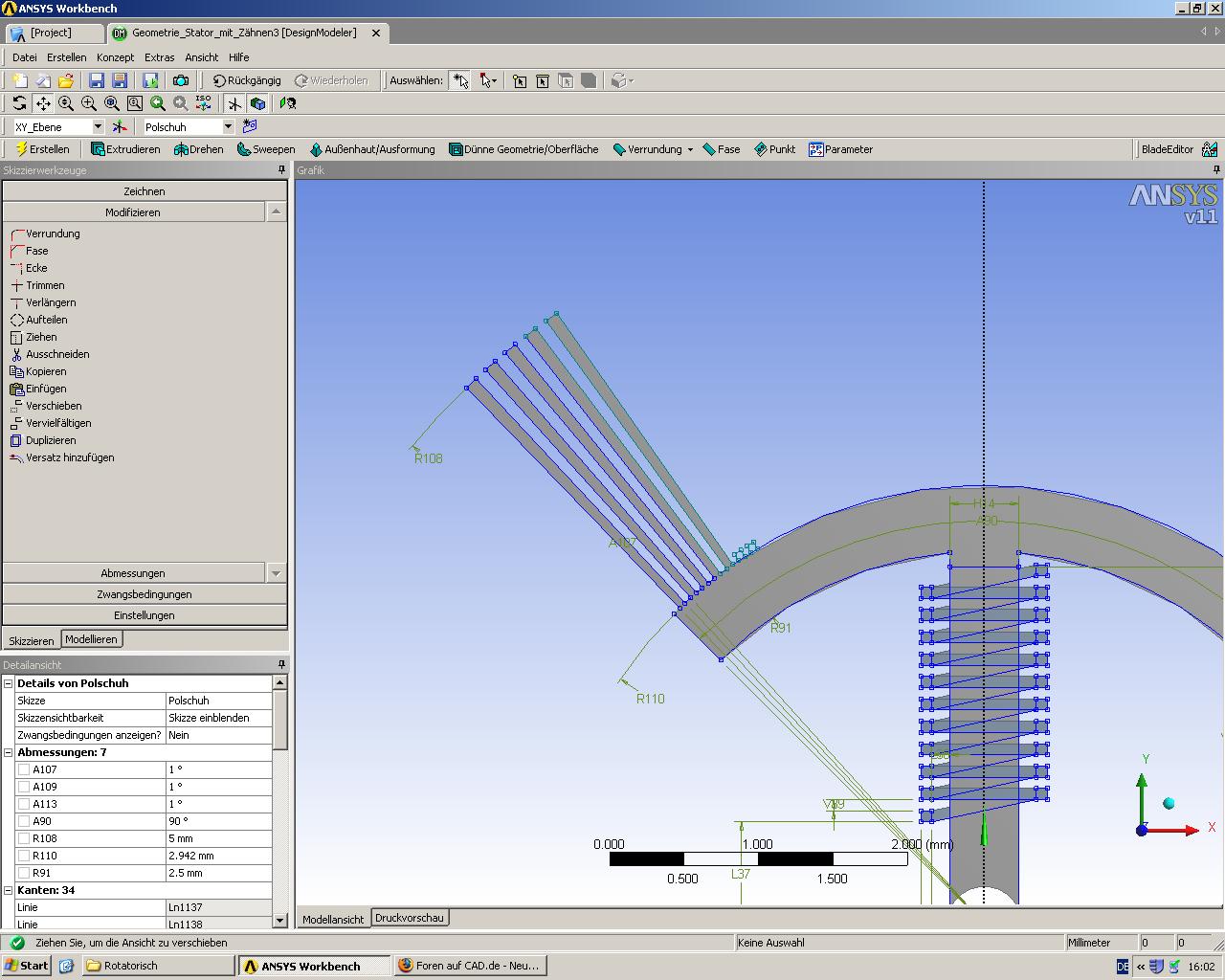Save the project with the first floppy icon
This screenshot has height=980, width=1225.
(97, 81)
